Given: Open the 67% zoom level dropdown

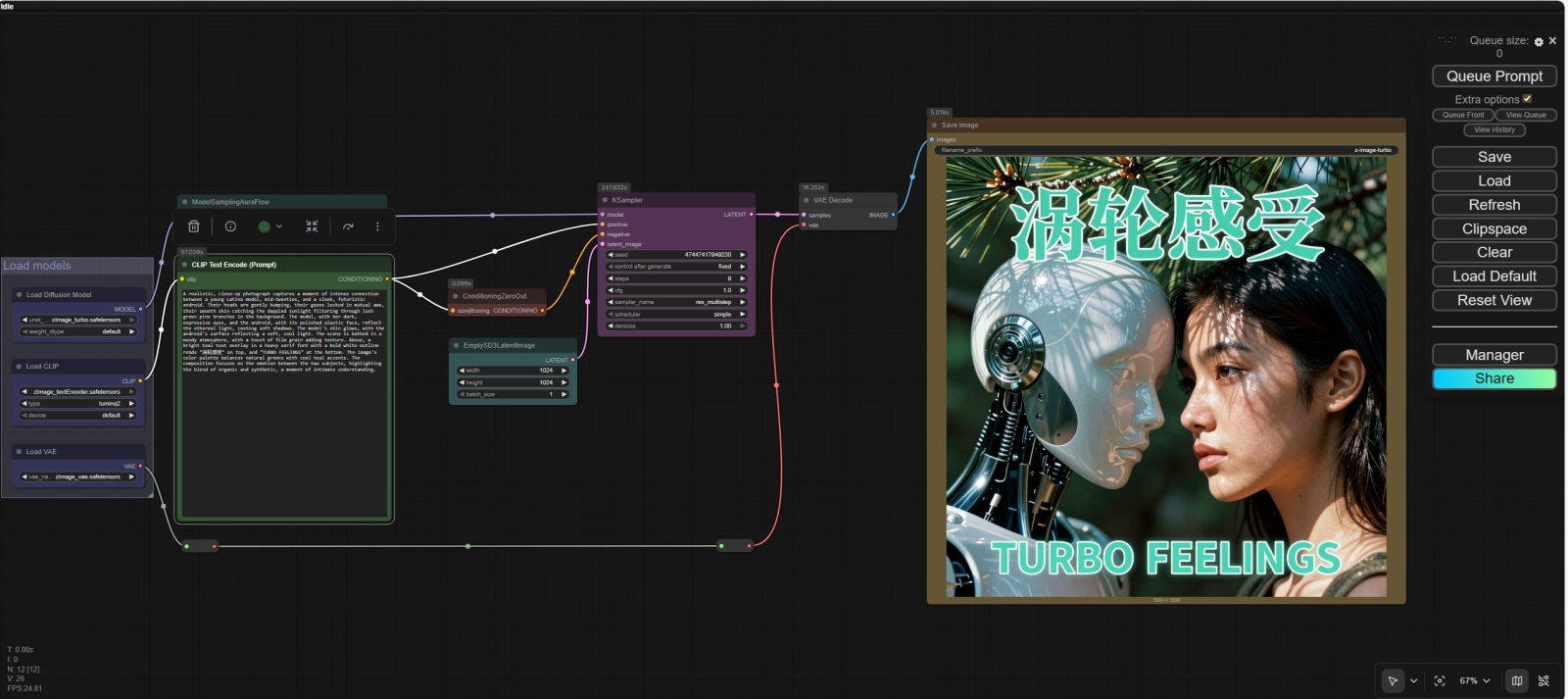Looking at the screenshot, I should [1475, 680].
